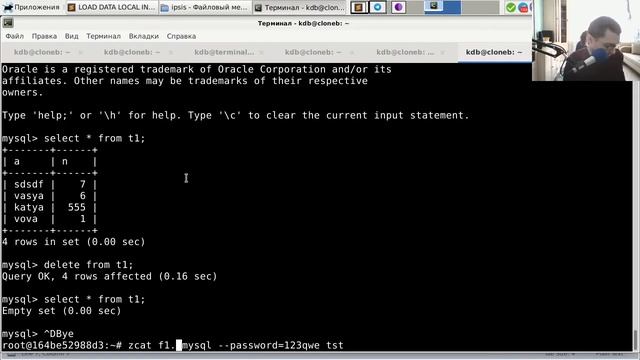Viewport: 640px width, 360px height.
Task: Click the 'katya' table row
Action: 49,207
